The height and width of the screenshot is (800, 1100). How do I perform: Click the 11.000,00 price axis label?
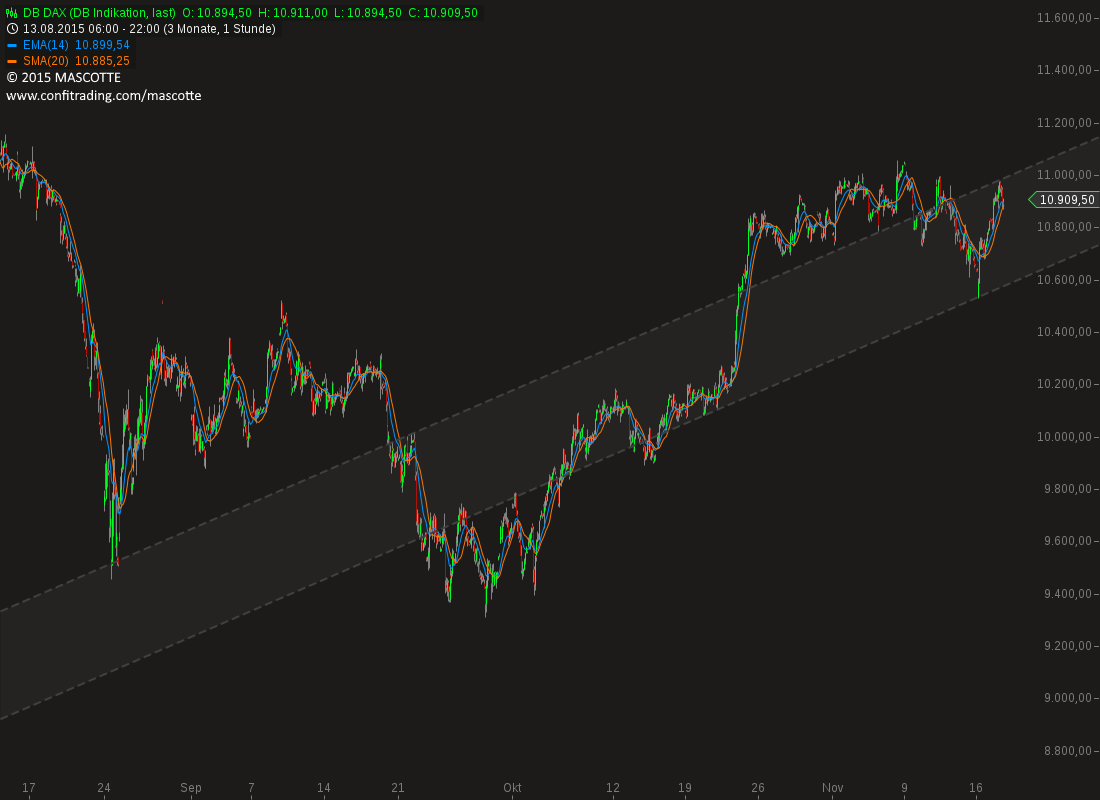(1064, 175)
